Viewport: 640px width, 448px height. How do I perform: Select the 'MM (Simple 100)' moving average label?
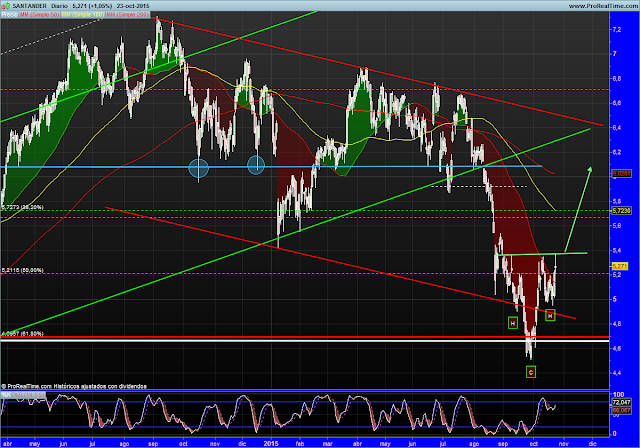83,14
